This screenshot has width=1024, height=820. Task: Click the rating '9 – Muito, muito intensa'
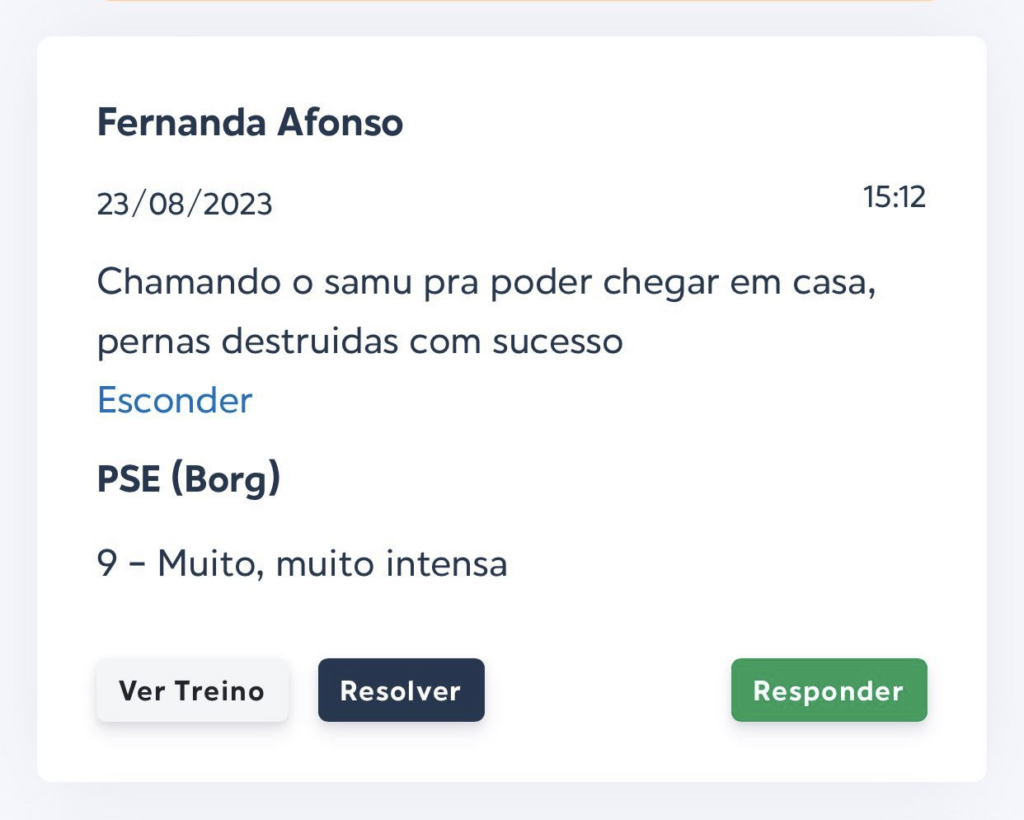[302, 564]
